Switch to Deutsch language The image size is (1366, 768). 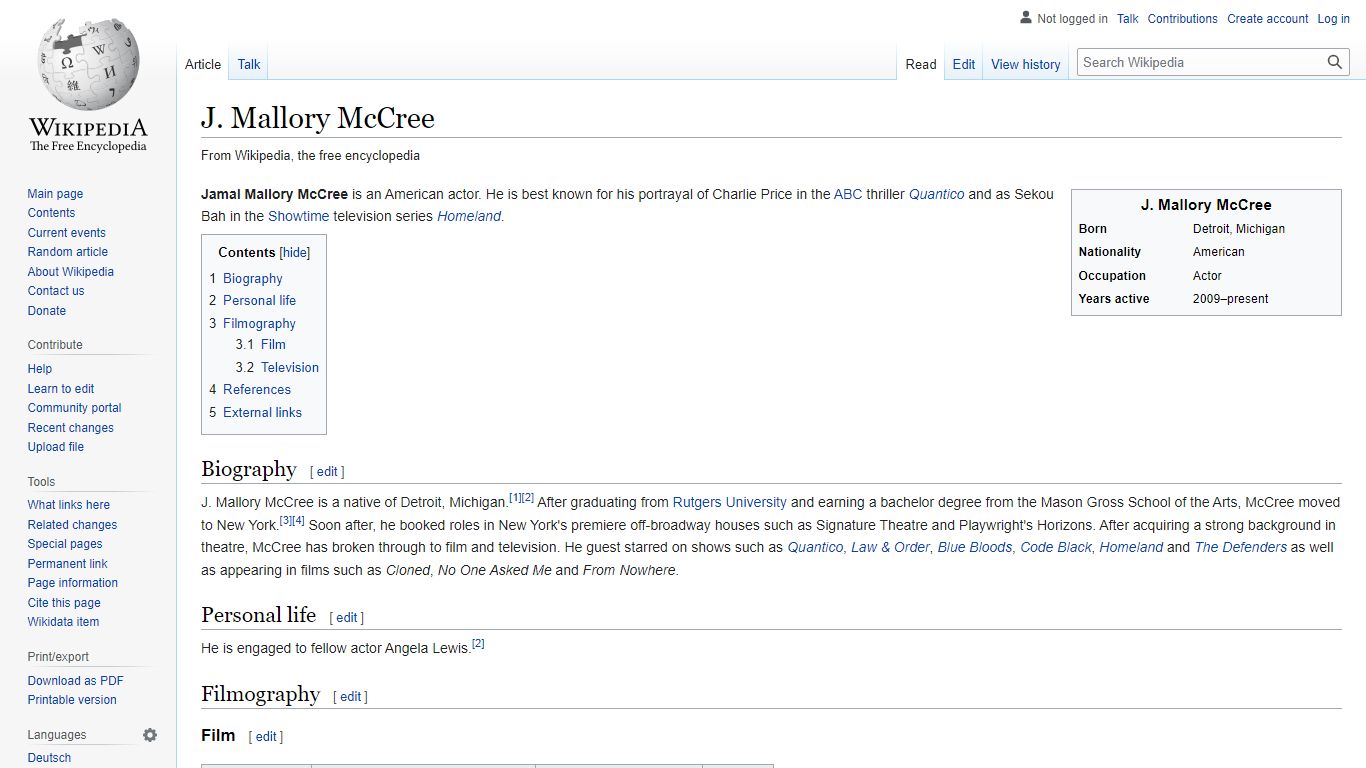point(49,758)
